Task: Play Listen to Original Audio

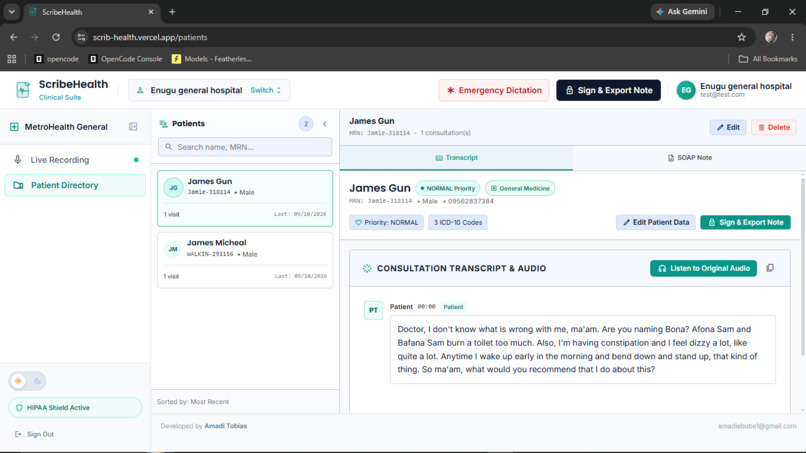Action: [x=703, y=268]
